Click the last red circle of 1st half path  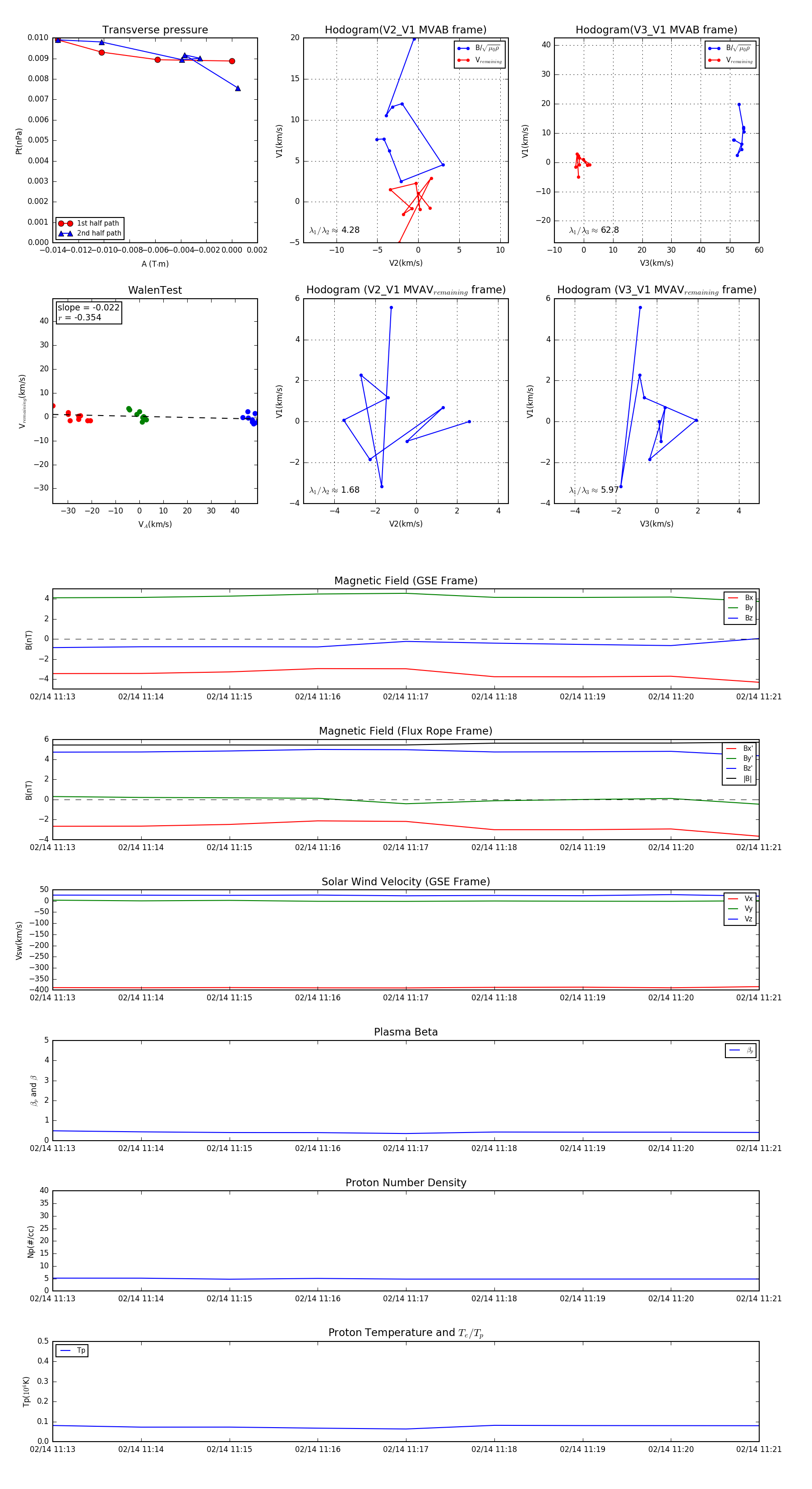pyautogui.click(x=232, y=61)
